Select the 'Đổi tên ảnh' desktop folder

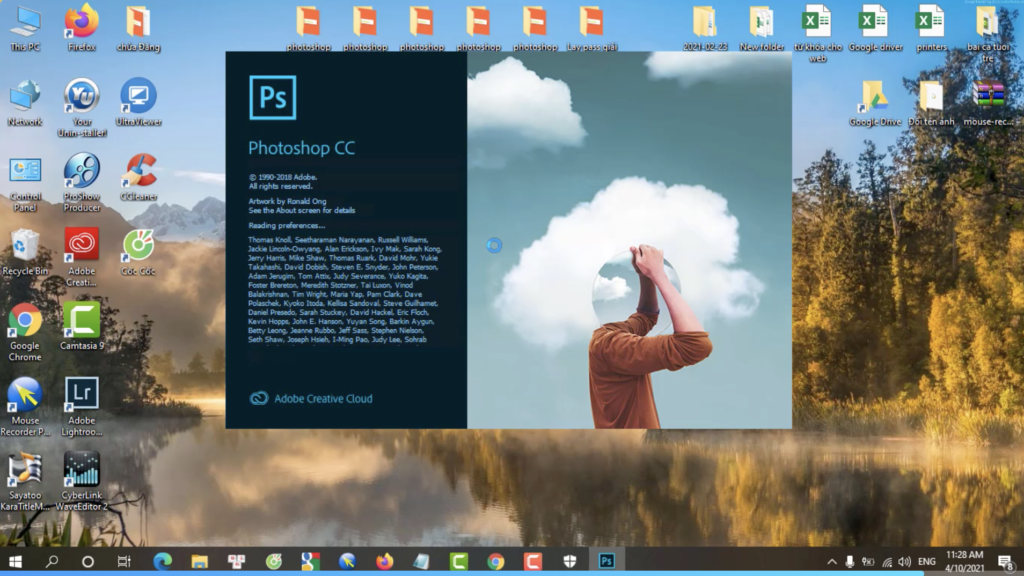(931, 103)
